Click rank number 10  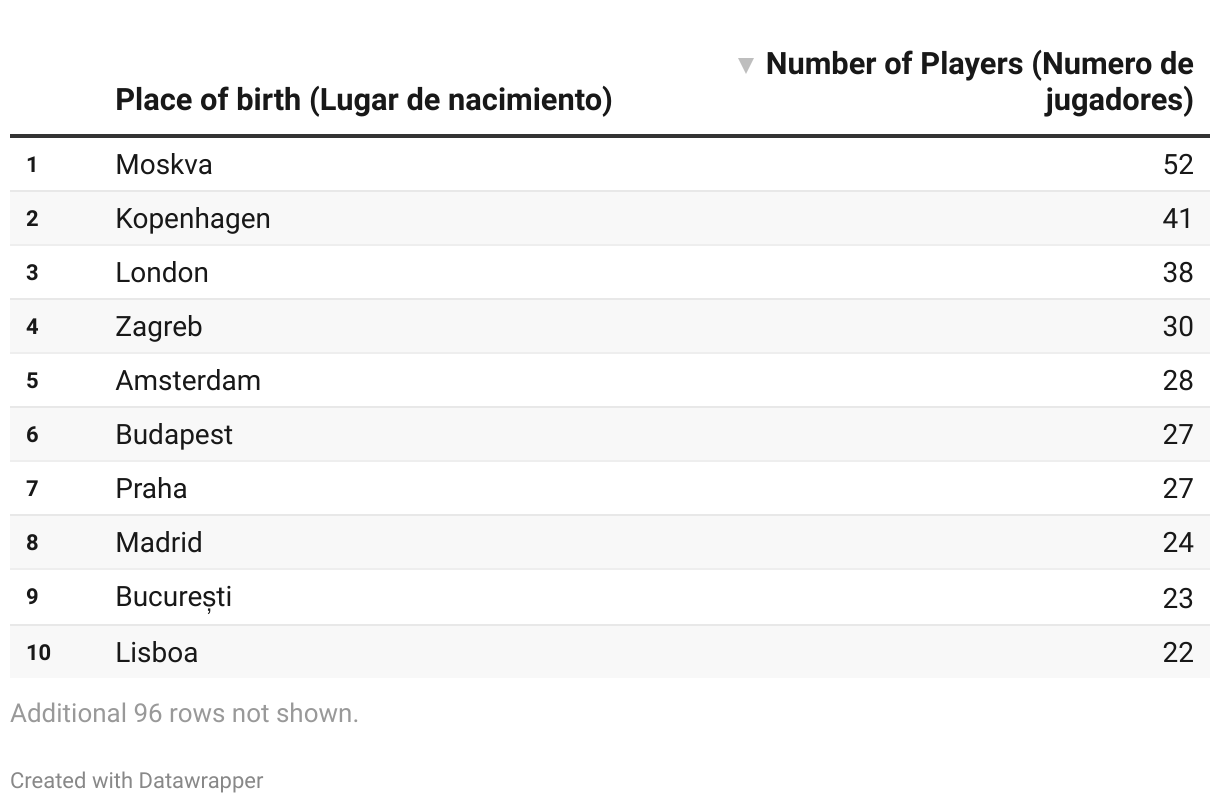click(x=39, y=652)
